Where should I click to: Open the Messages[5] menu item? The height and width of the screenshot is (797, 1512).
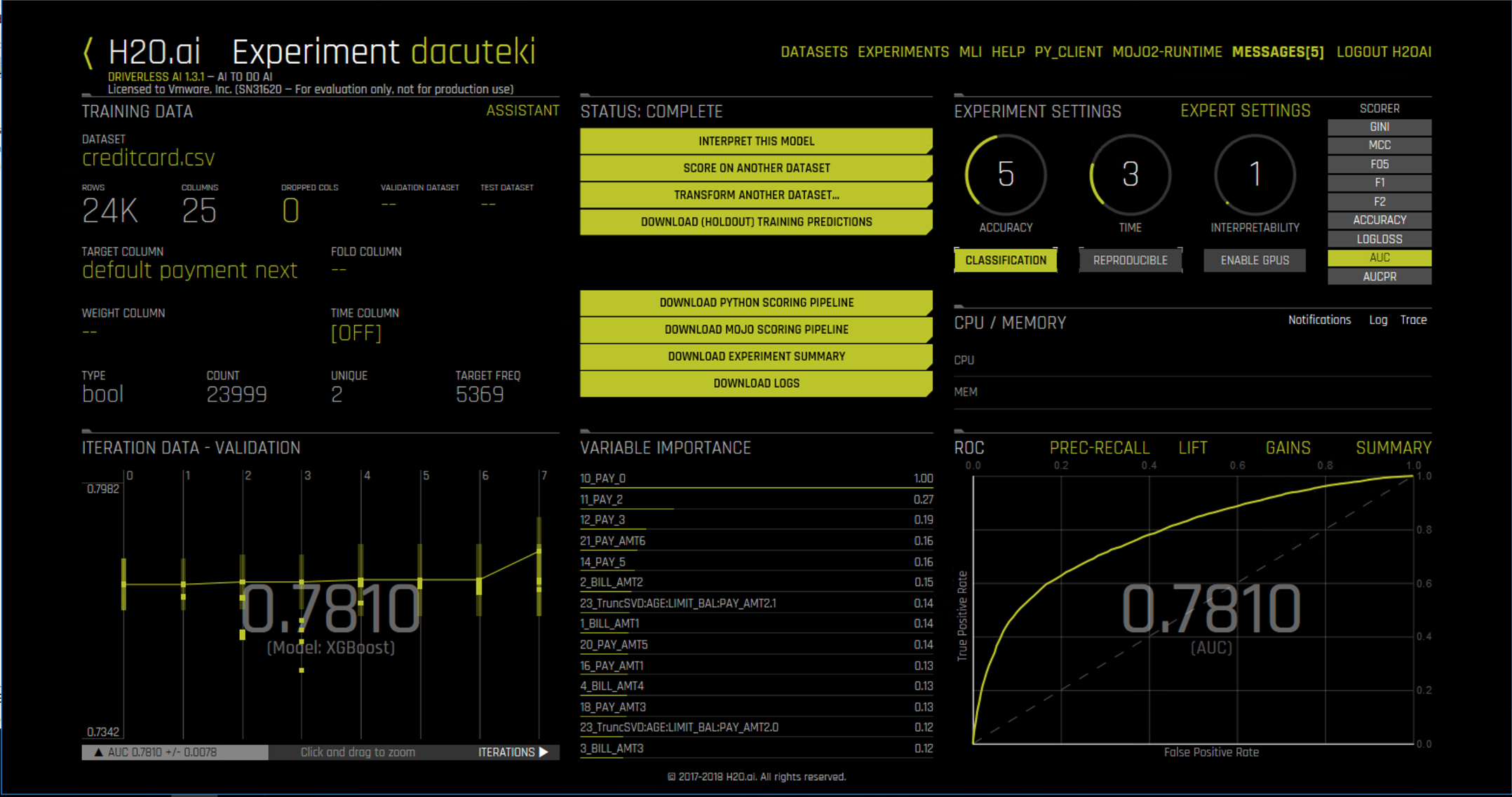pos(1277,53)
